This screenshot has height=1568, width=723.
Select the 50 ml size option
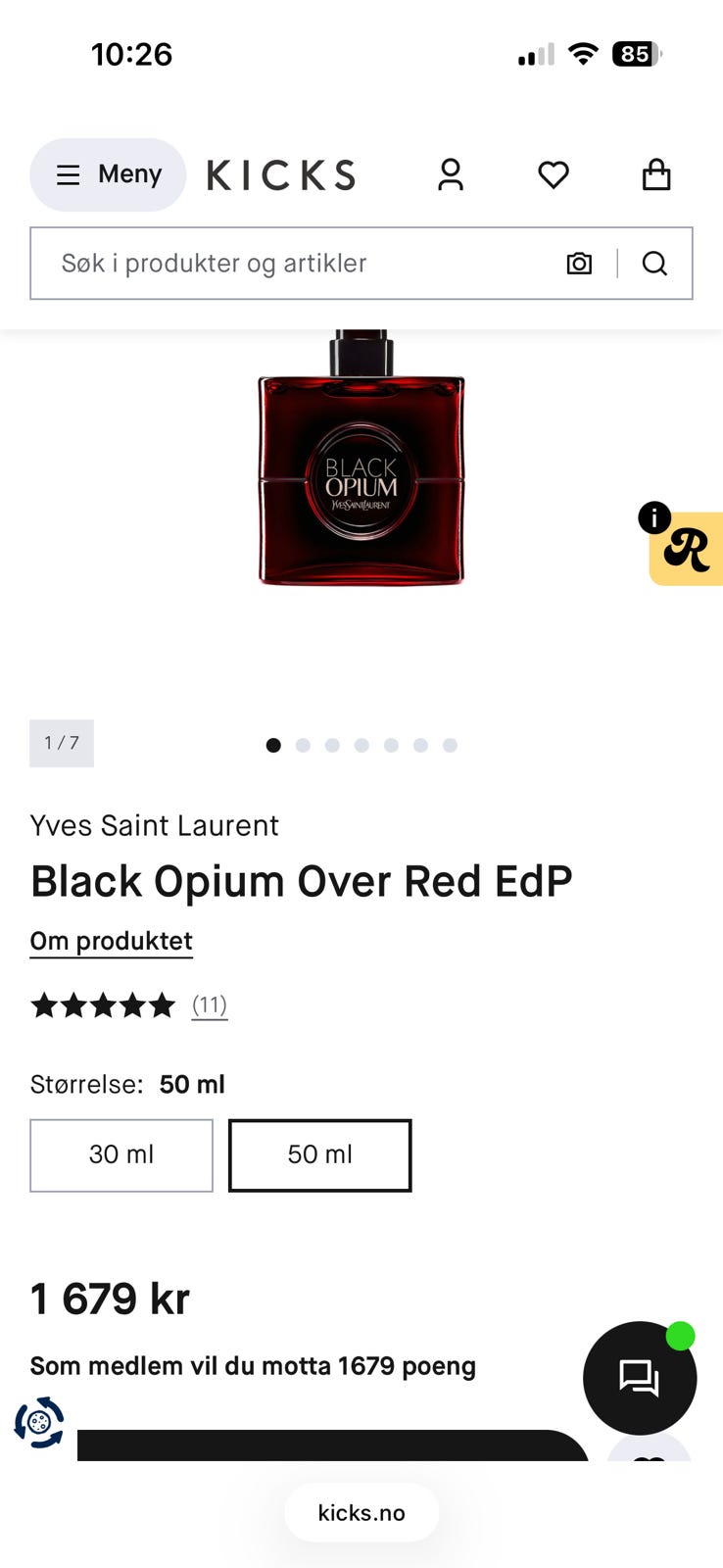tap(320, 1155)
